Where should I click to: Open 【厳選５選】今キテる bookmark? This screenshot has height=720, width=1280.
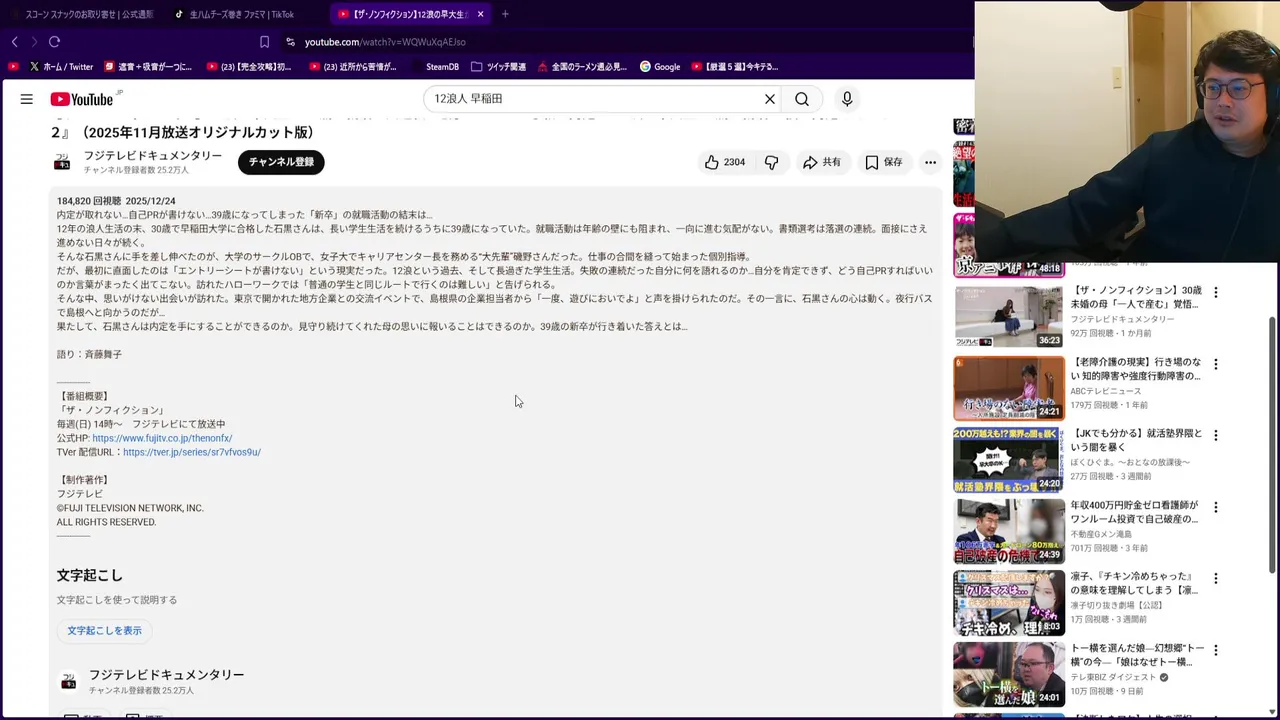click(734, 67)
